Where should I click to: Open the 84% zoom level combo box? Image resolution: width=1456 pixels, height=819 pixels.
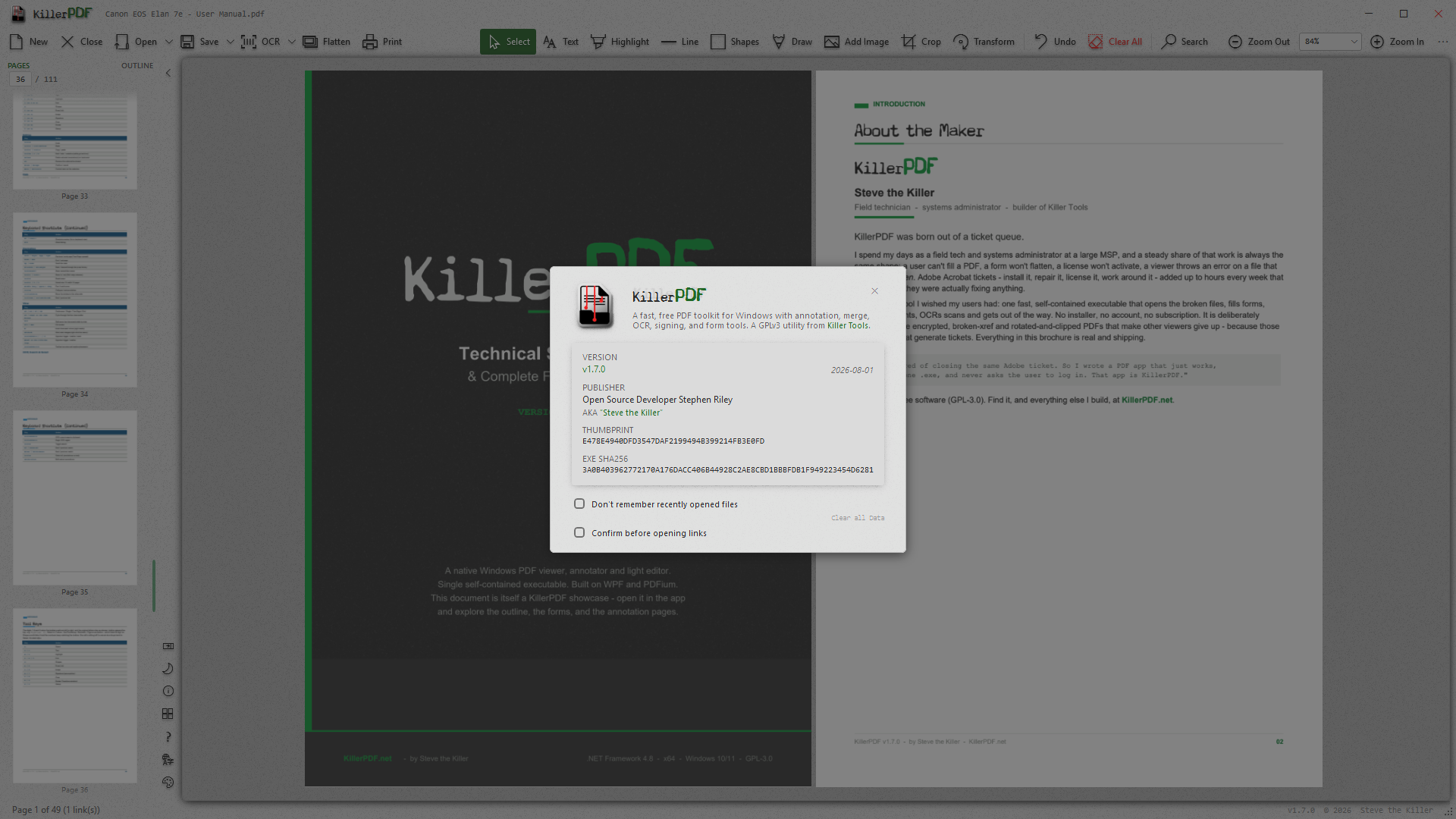(x=1330, y=42)
